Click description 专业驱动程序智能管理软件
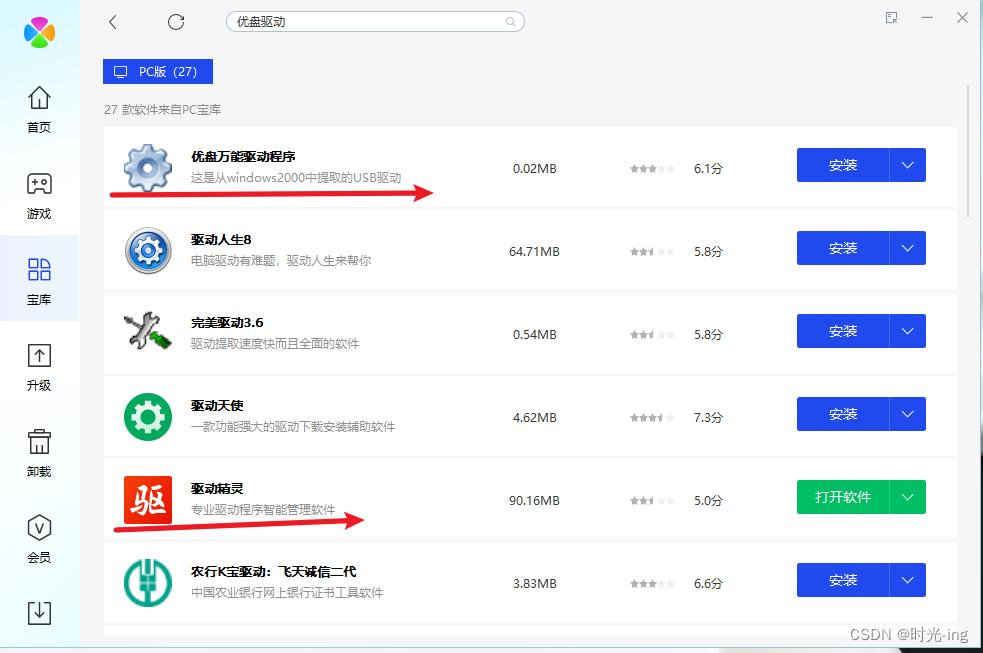Screen dimensions: 983x653 263,509
